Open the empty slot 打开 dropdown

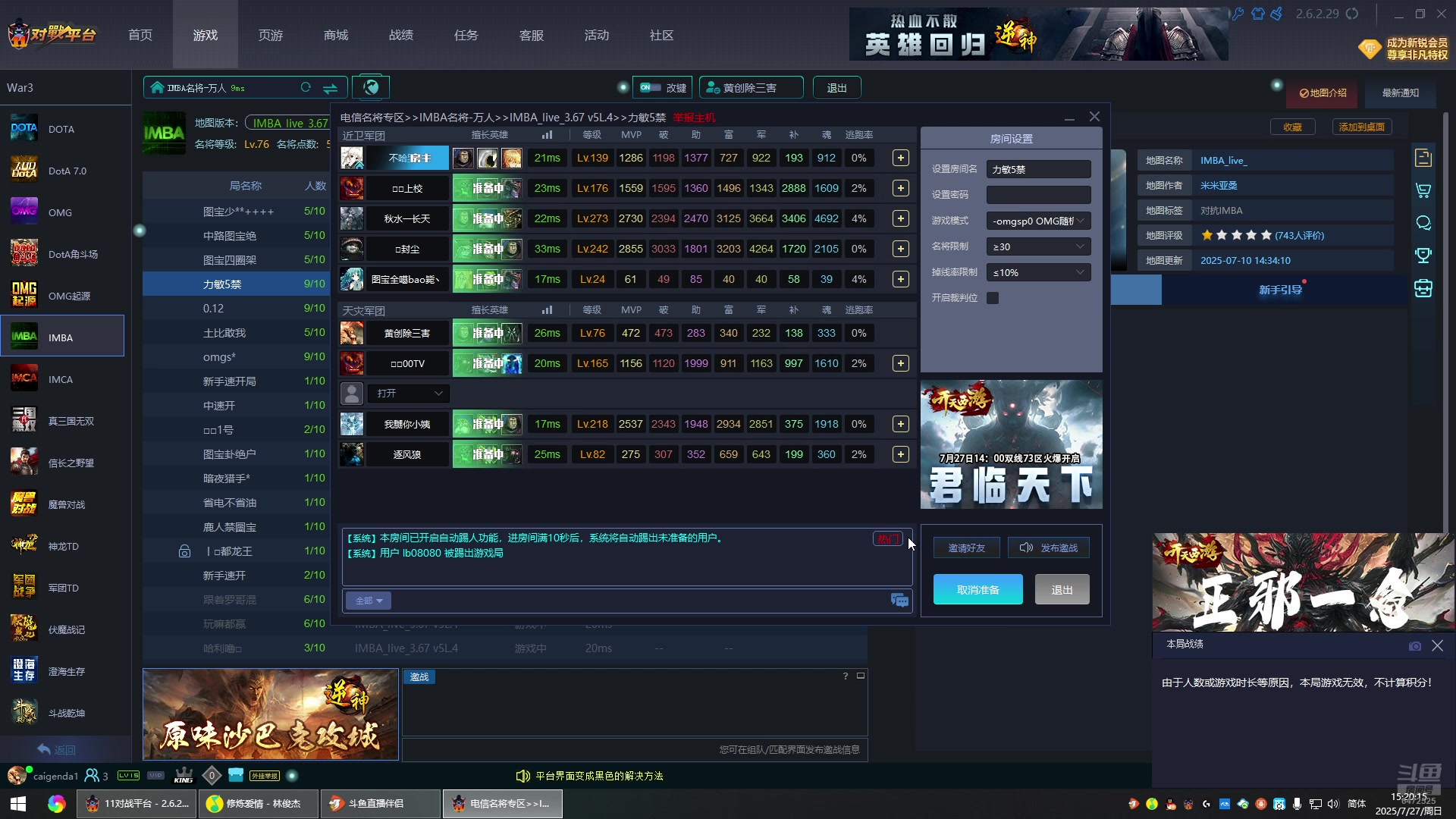pos(409,394)
